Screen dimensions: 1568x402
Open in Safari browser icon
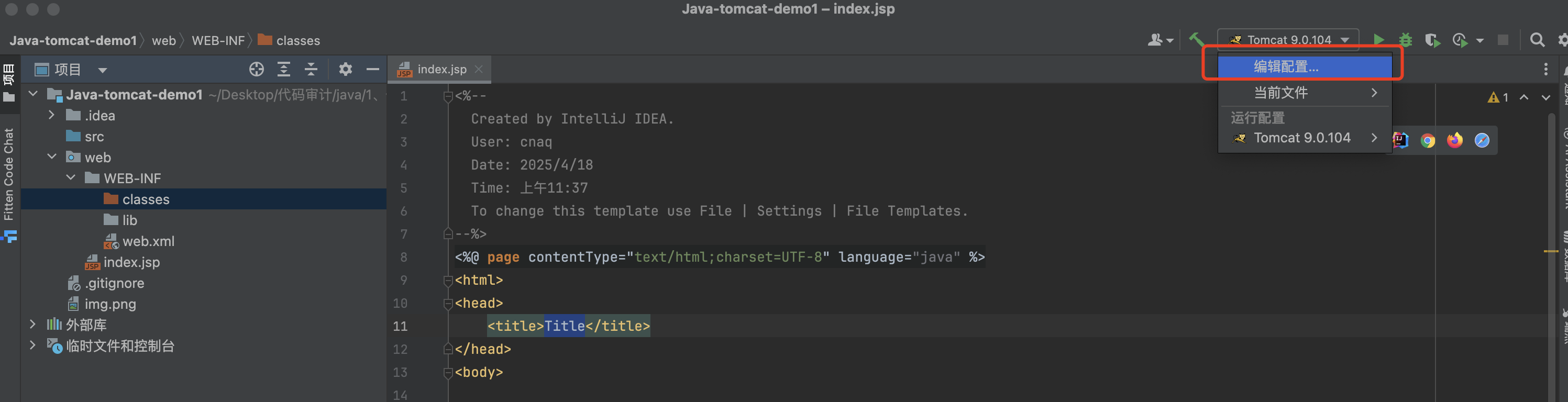pos(1482,140)
